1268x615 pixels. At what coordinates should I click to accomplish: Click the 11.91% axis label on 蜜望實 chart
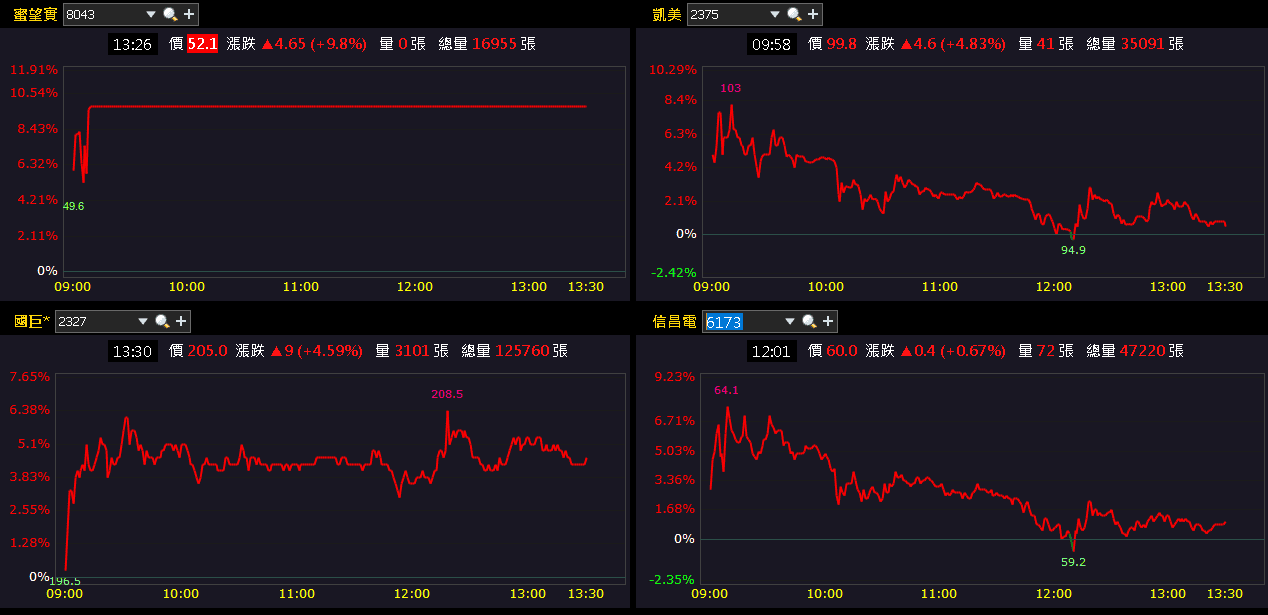(x=34, y=70)
